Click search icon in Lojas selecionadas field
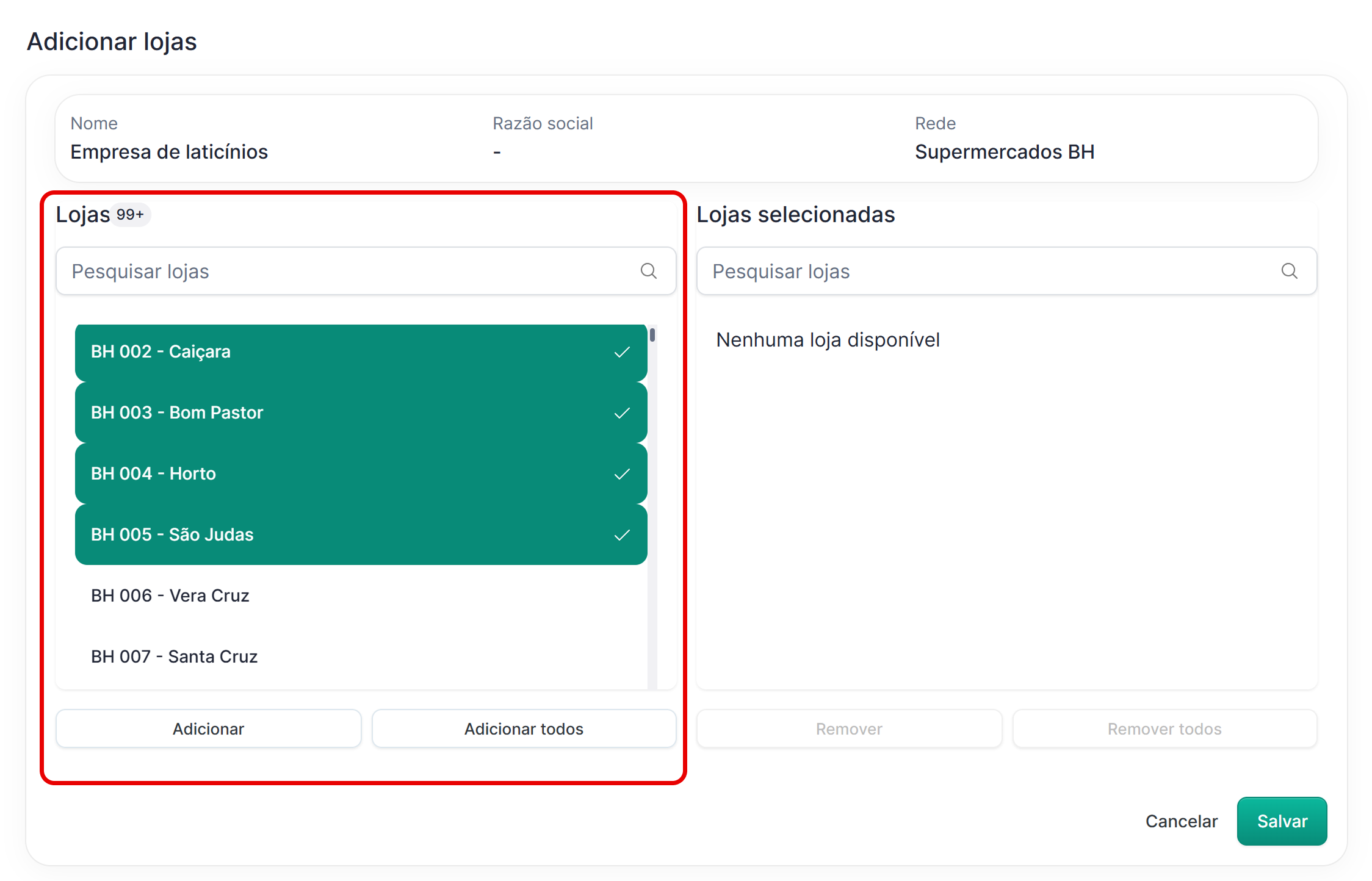Image resolution: width=1372 pixels, height=881 pixels. tap(1289, 271)
